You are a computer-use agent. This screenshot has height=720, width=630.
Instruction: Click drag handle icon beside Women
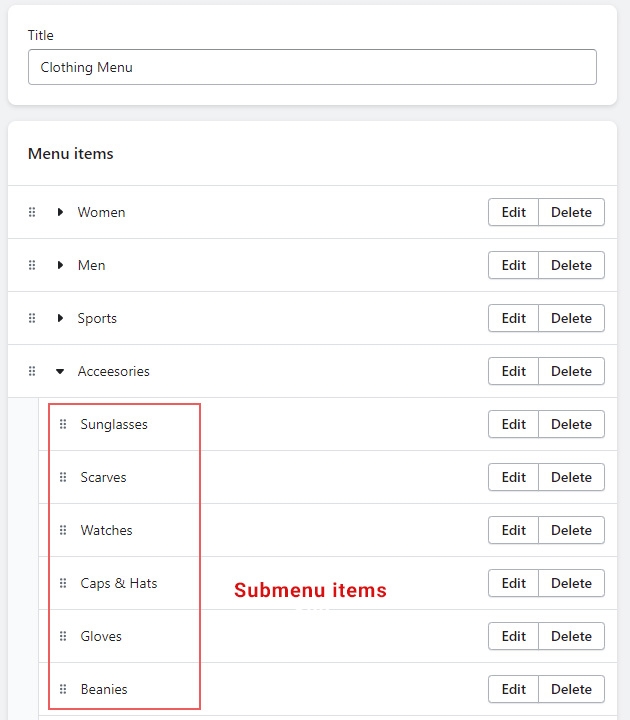tap(32, 212)
